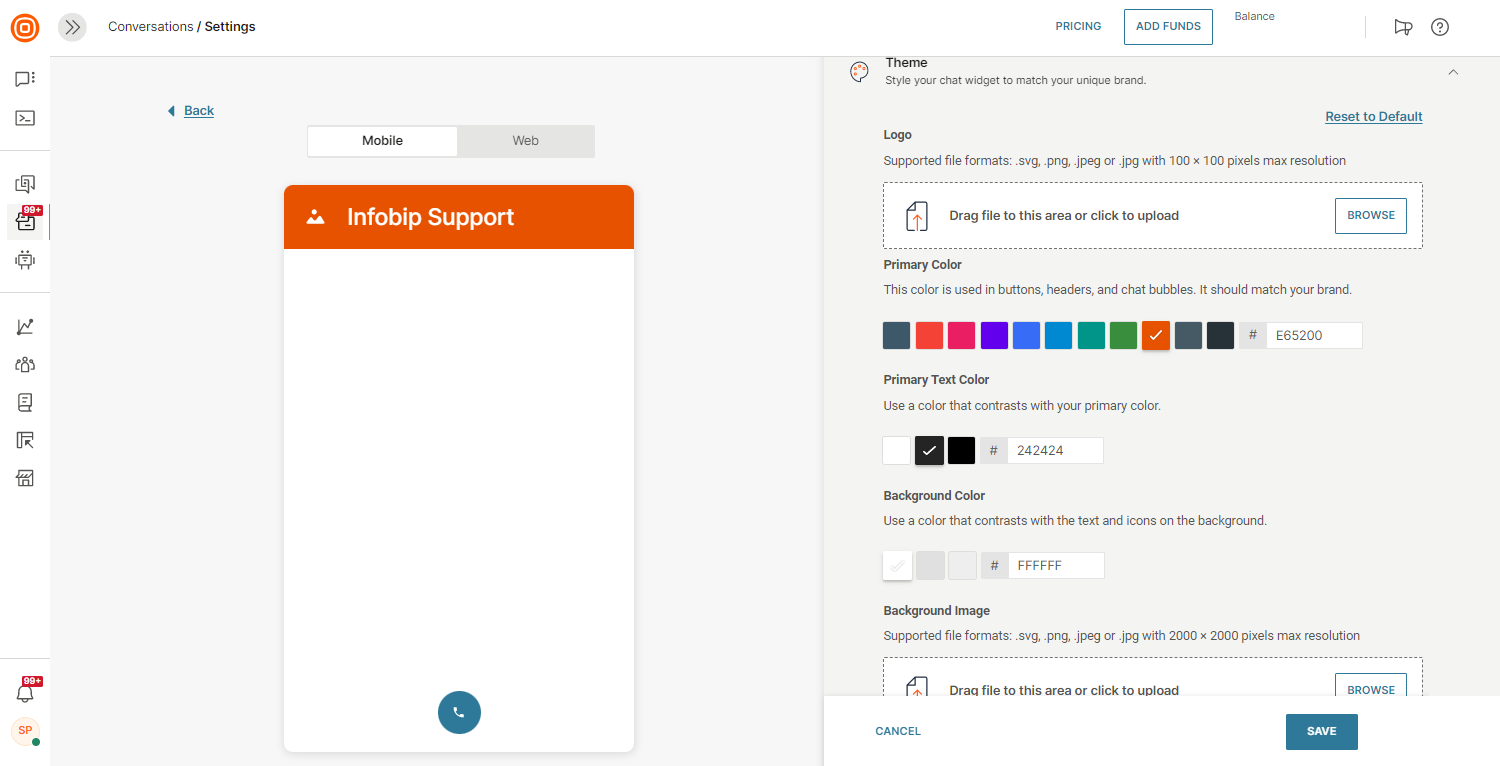Collapse the Theme section chevron
Viewport: 1500px width, 766px height.
pyautogui.click(x=1453, y=72)
